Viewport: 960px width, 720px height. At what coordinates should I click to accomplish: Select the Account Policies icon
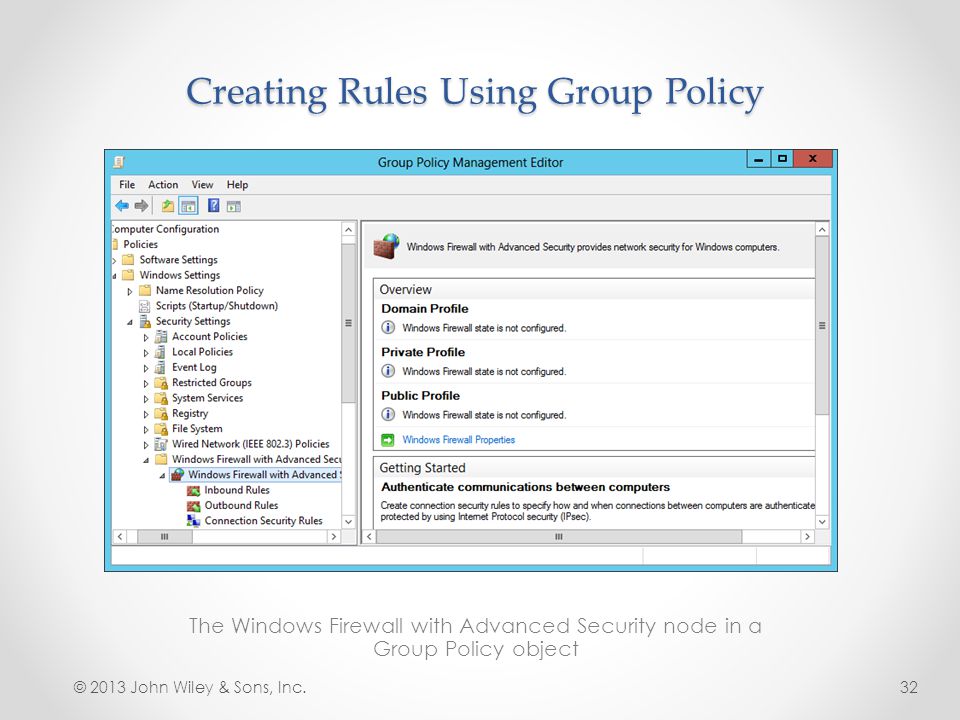click(161, 336)
